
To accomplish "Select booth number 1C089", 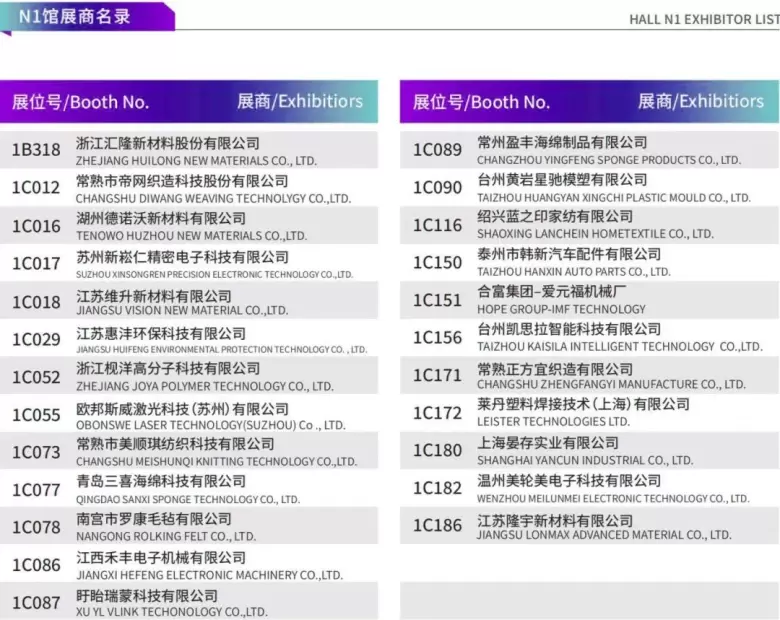I will (x=438, y=150).
